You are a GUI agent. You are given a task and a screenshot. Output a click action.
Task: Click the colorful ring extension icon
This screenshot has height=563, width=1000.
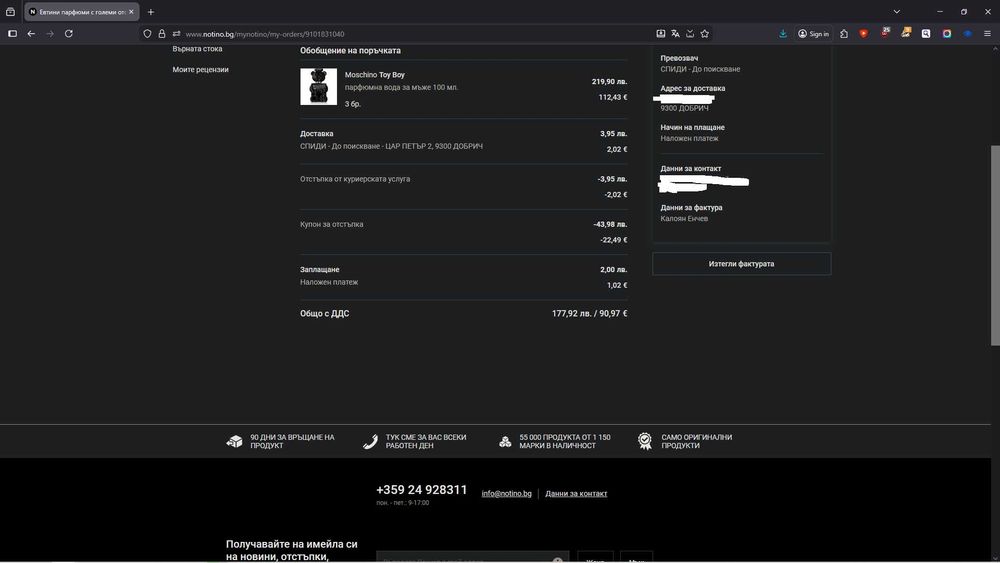[x=947, y=34]
